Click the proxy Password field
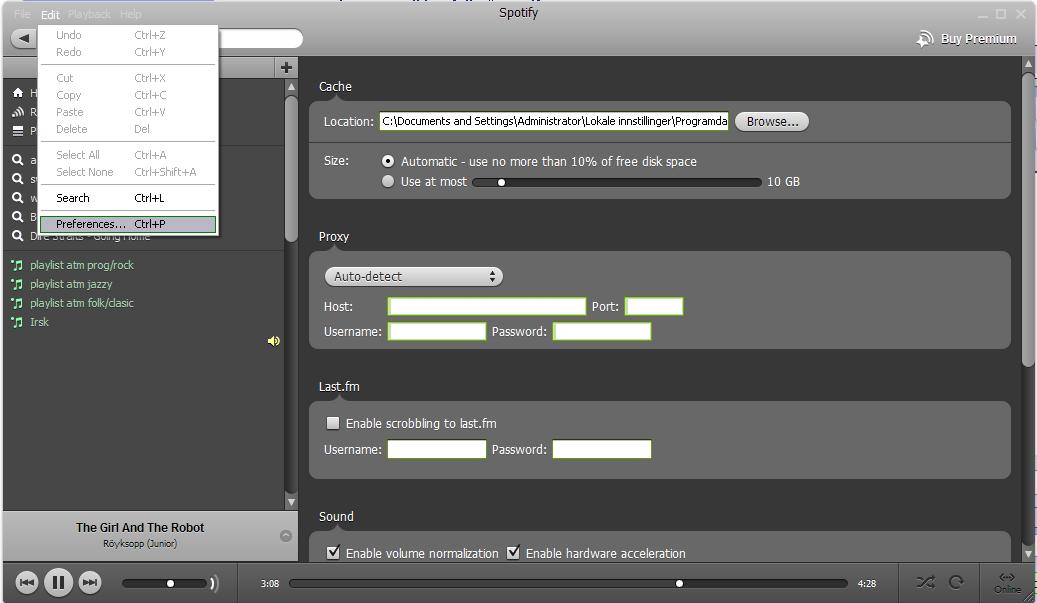The image size is (1037, 603). coord(602,331)
